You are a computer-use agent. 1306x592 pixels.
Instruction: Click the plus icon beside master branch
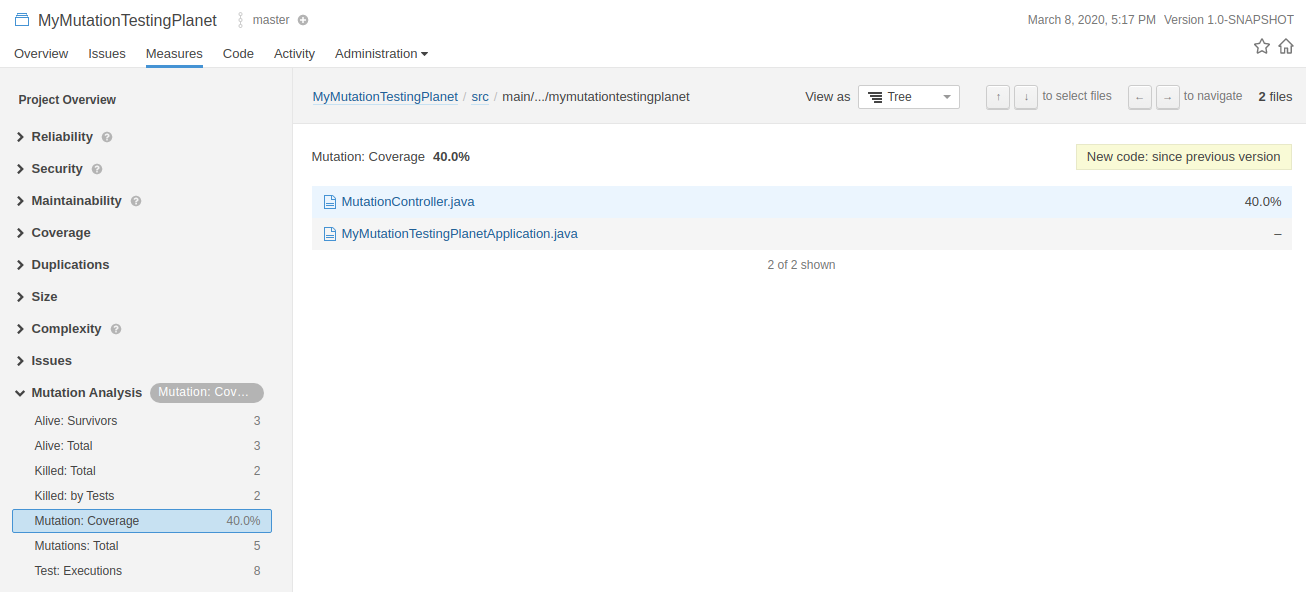pos(303,20)
